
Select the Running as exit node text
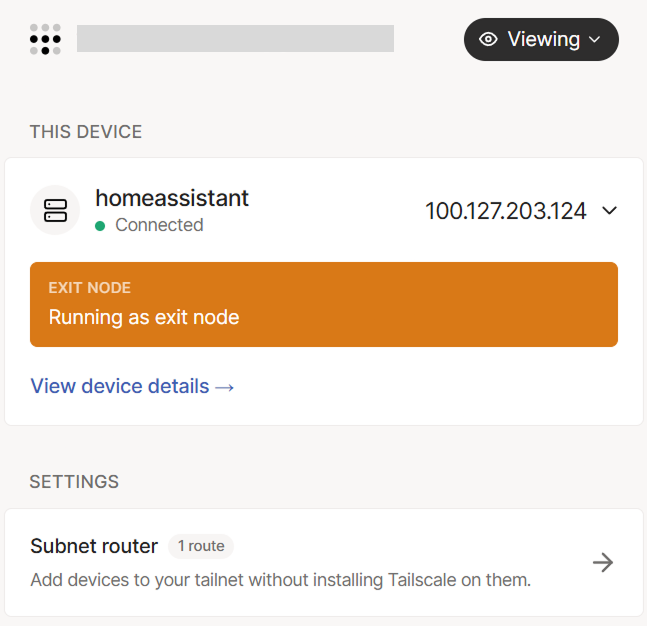point(144,318)
